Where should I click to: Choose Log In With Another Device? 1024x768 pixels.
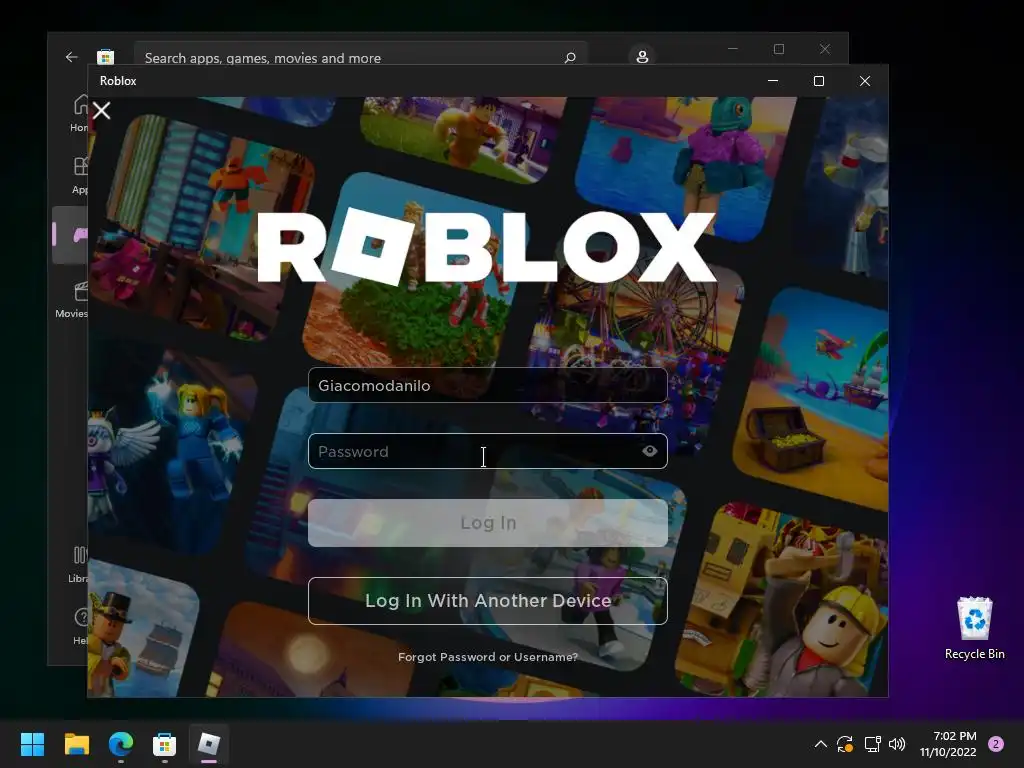coord(487,601)
